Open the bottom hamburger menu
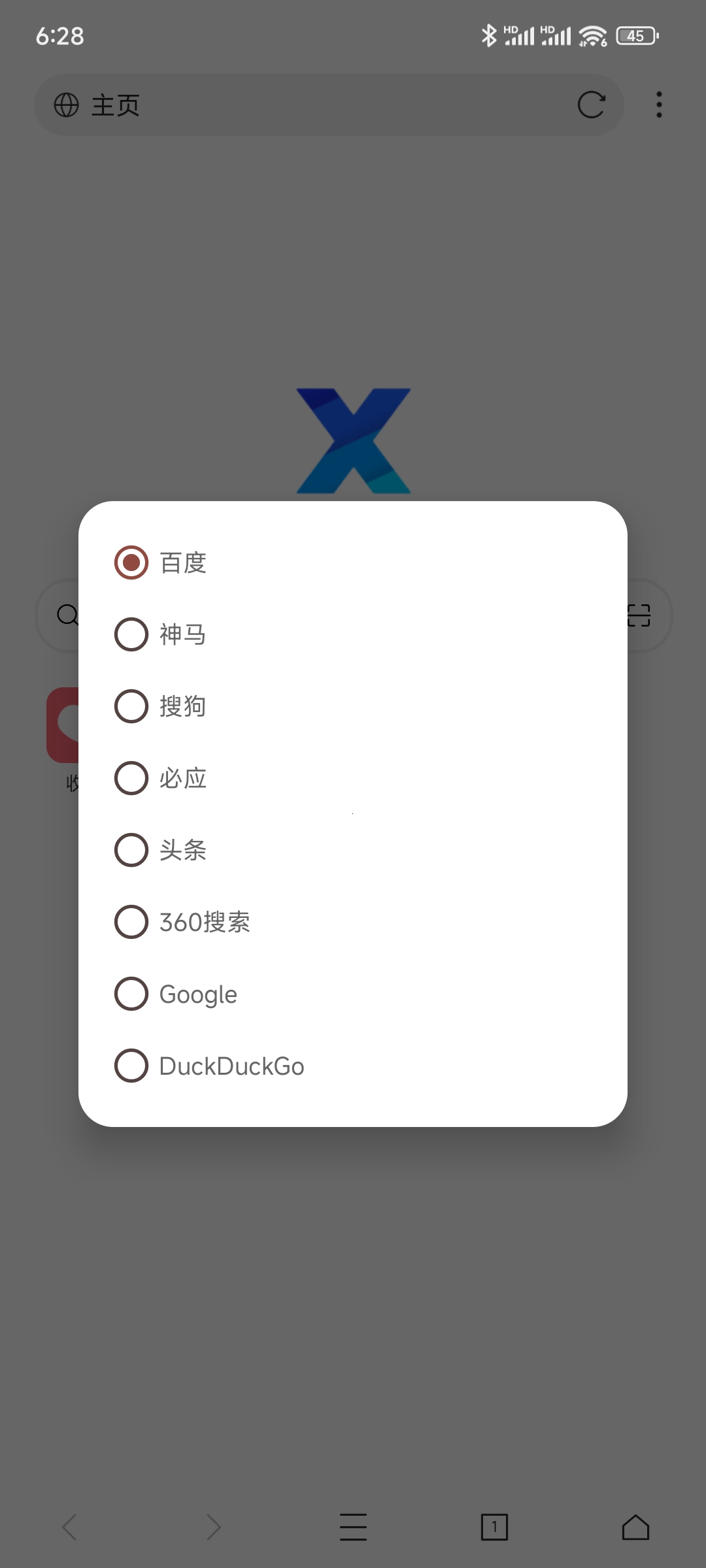Image resolution: width=706 pixels, height=1568 pixels. point(353,1527)
